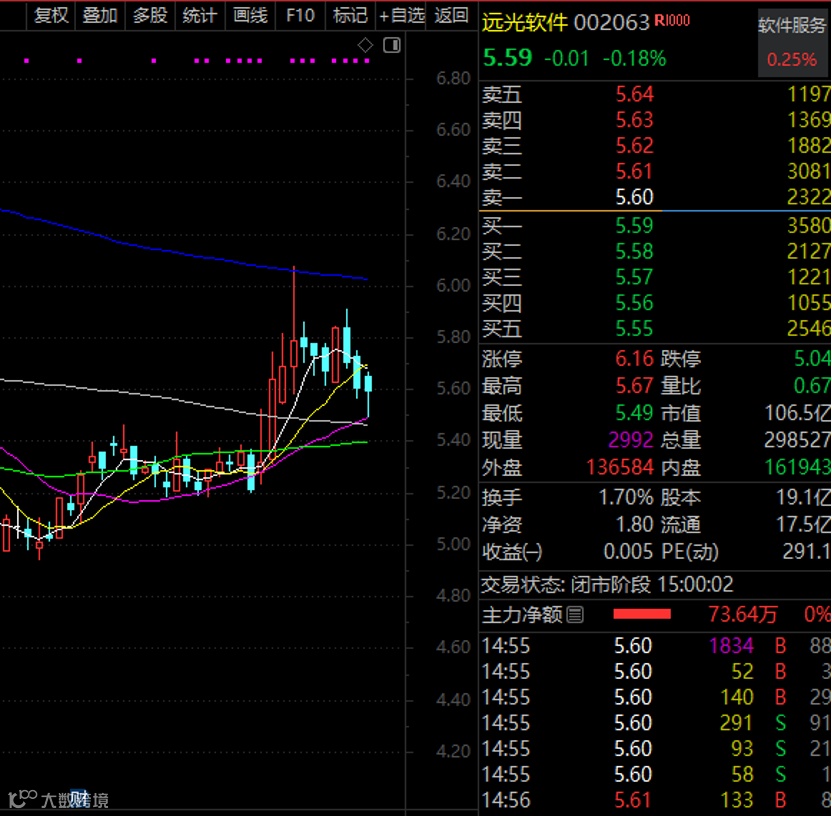Click the 收益 value 0.005
The height and width of the screenshot is (816, 832).
pos(628,552)
